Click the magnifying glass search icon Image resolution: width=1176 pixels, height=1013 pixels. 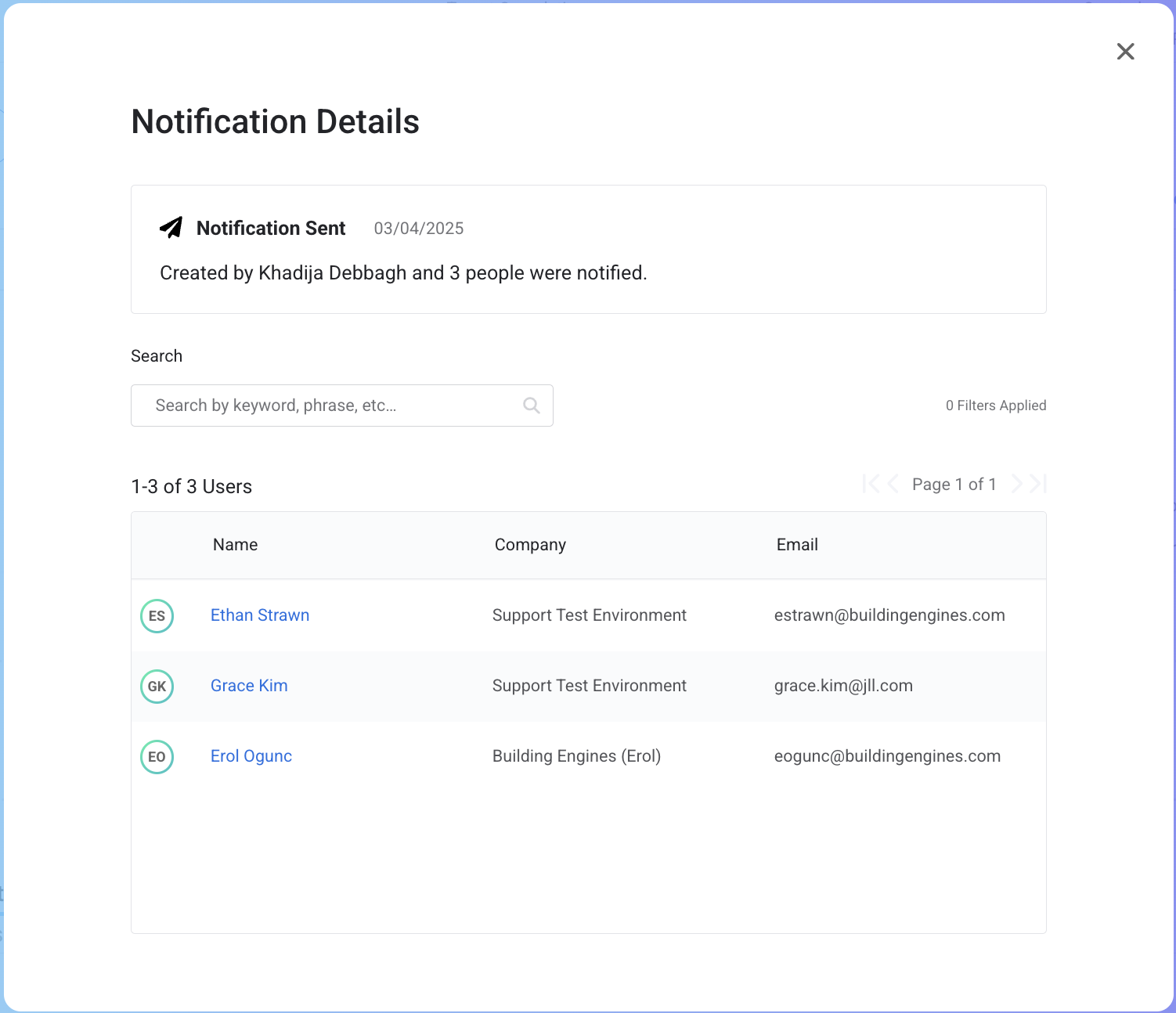tap(532, 406)
